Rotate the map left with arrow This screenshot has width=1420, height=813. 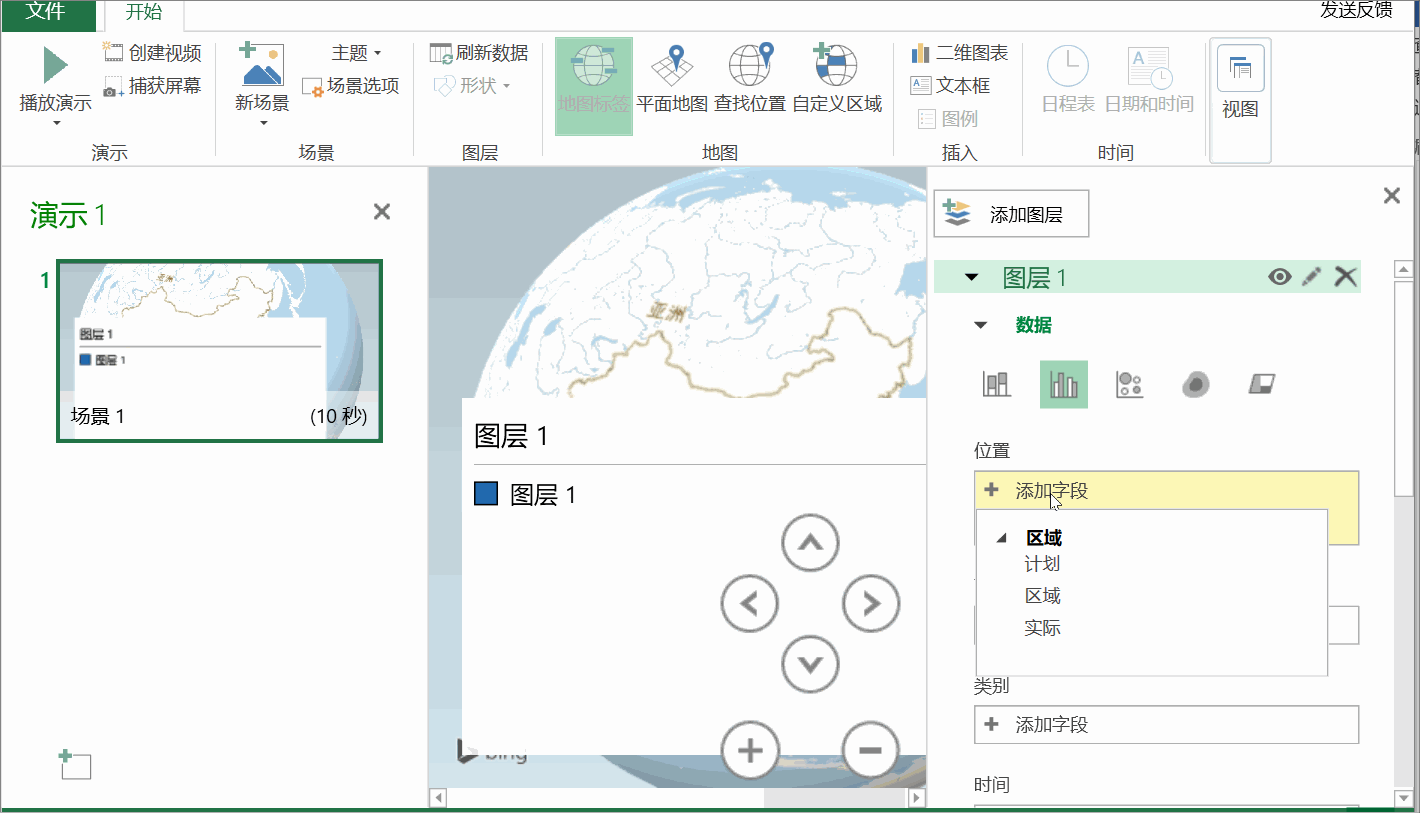[749, 603]
